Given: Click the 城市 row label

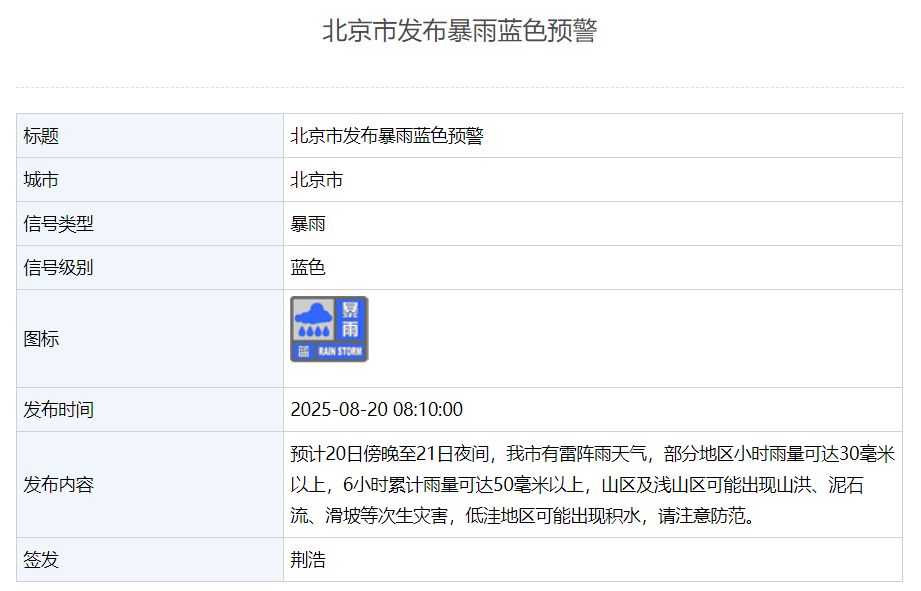Looking at the screenshot, I should [x=35, y=180].
